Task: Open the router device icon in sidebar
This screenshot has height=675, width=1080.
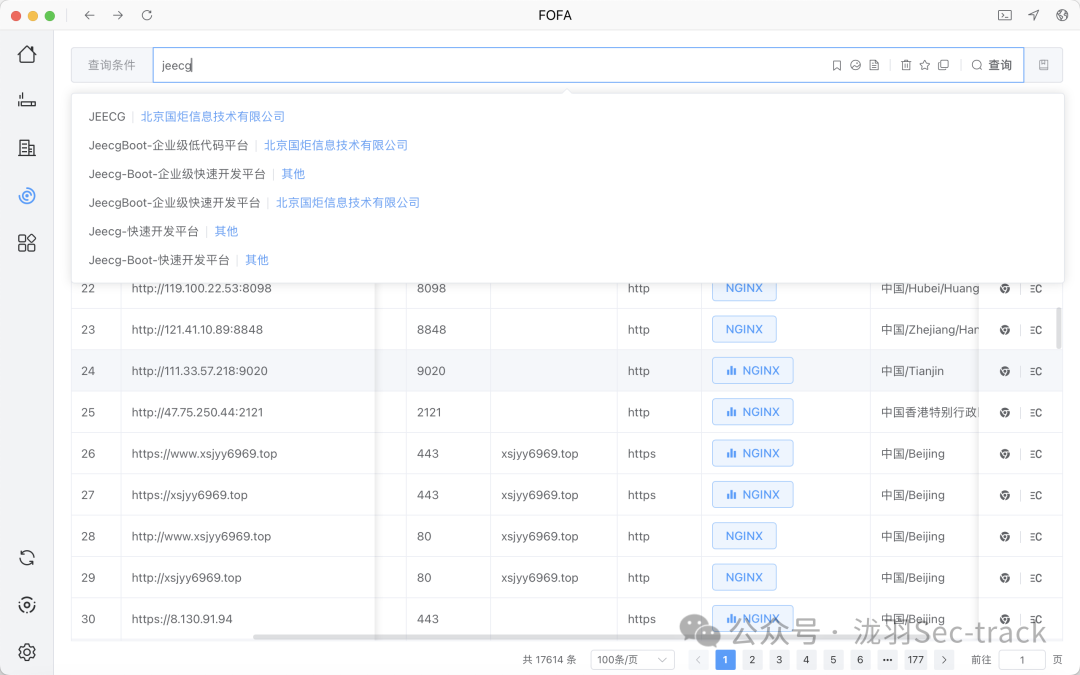Action: point(27,101)
